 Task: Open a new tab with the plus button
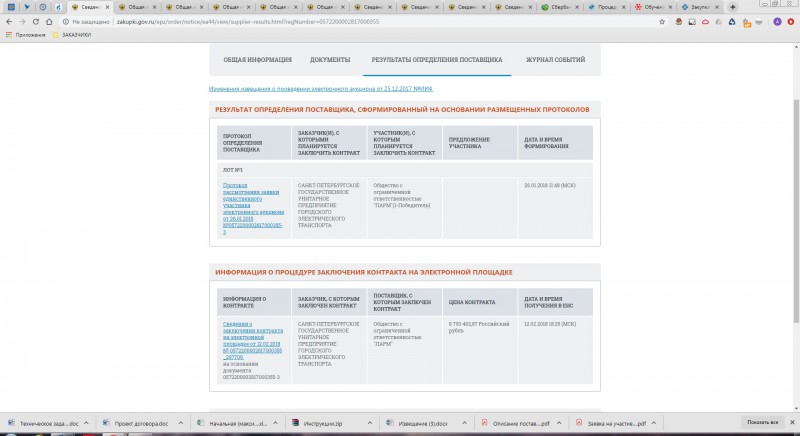(x=733, y=7)
